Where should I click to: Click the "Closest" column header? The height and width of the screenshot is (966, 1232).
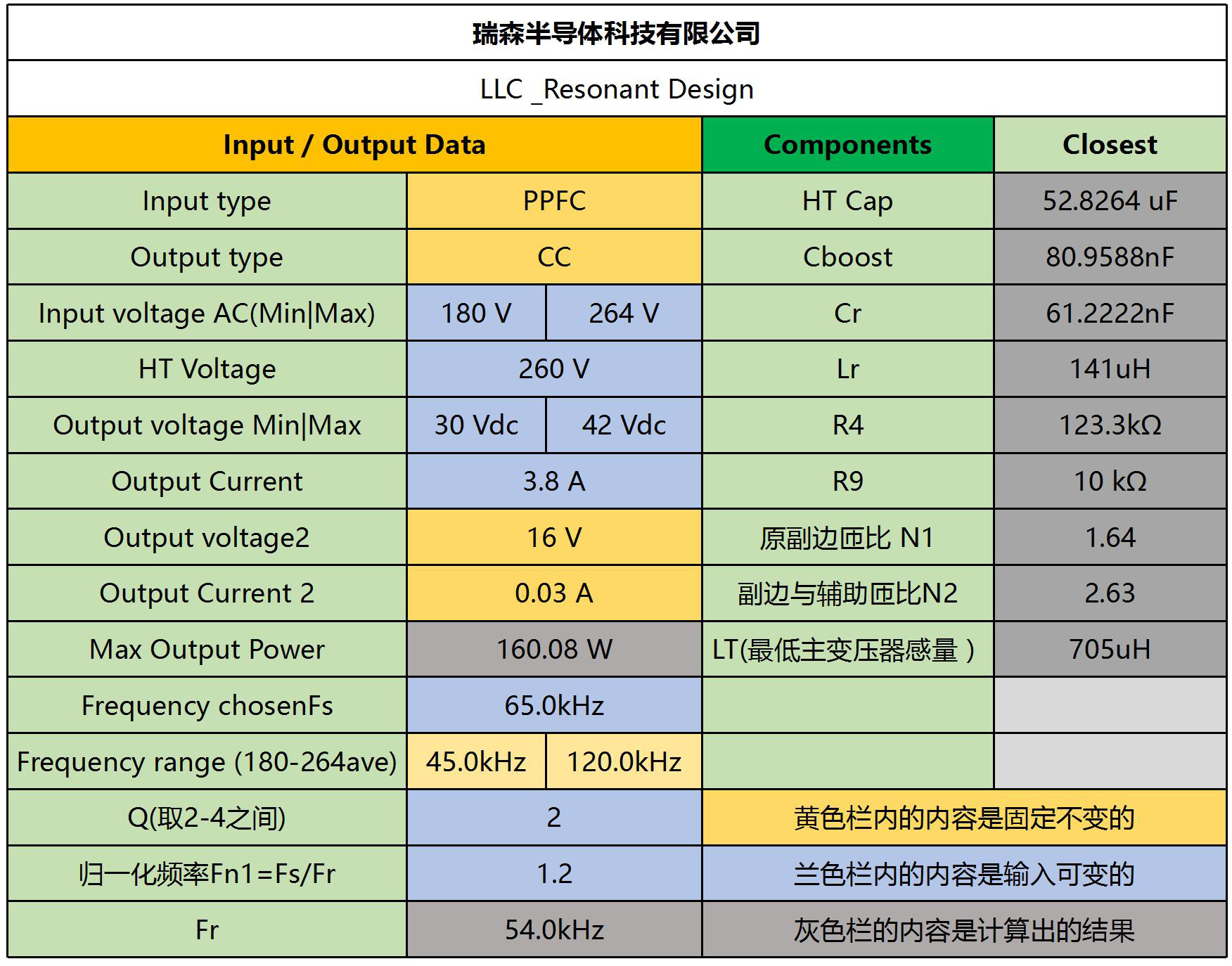pyautogui.click(x=1110, y=145)
